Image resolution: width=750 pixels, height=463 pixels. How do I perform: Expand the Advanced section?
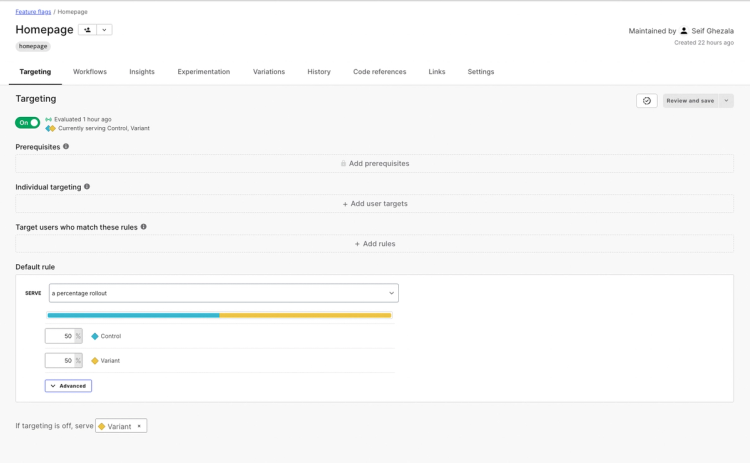68,386
